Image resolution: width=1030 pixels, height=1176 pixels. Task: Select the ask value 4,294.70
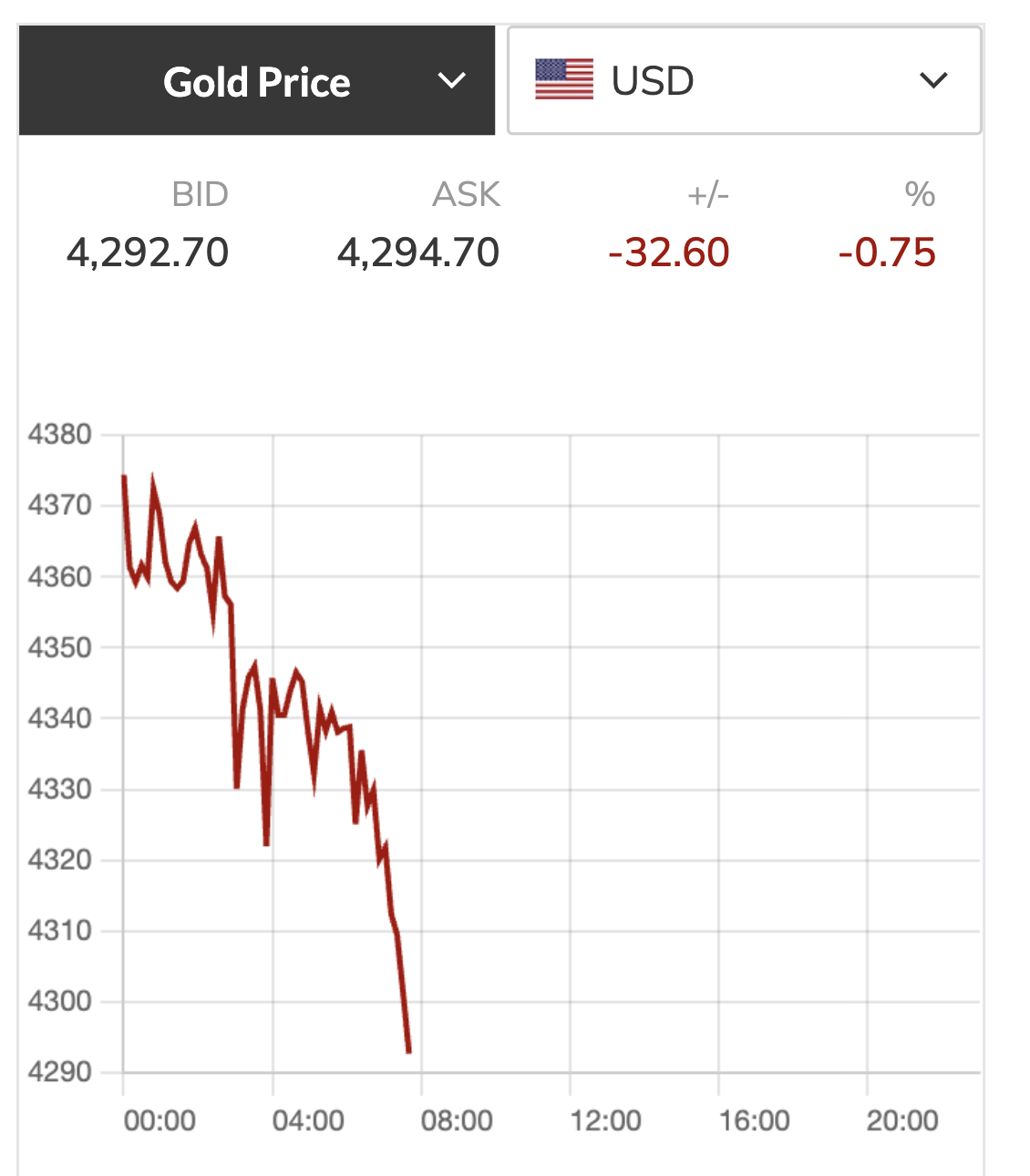pyautogui.click(x=418, y=253)
